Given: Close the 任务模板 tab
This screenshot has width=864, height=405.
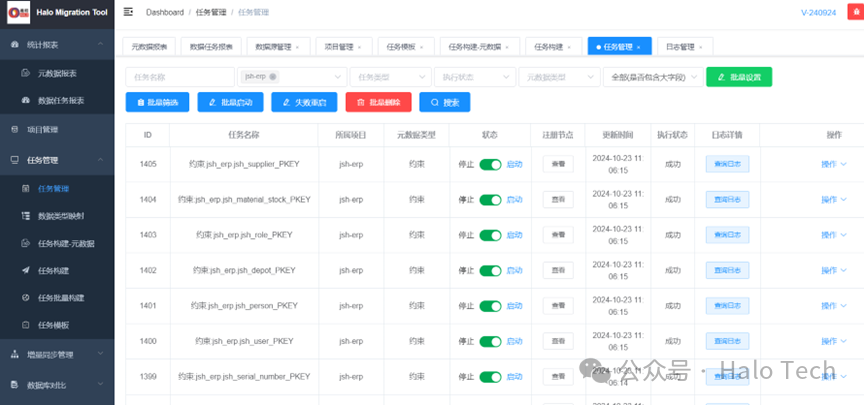Looking at the screenshot, I should coord(422,47).
